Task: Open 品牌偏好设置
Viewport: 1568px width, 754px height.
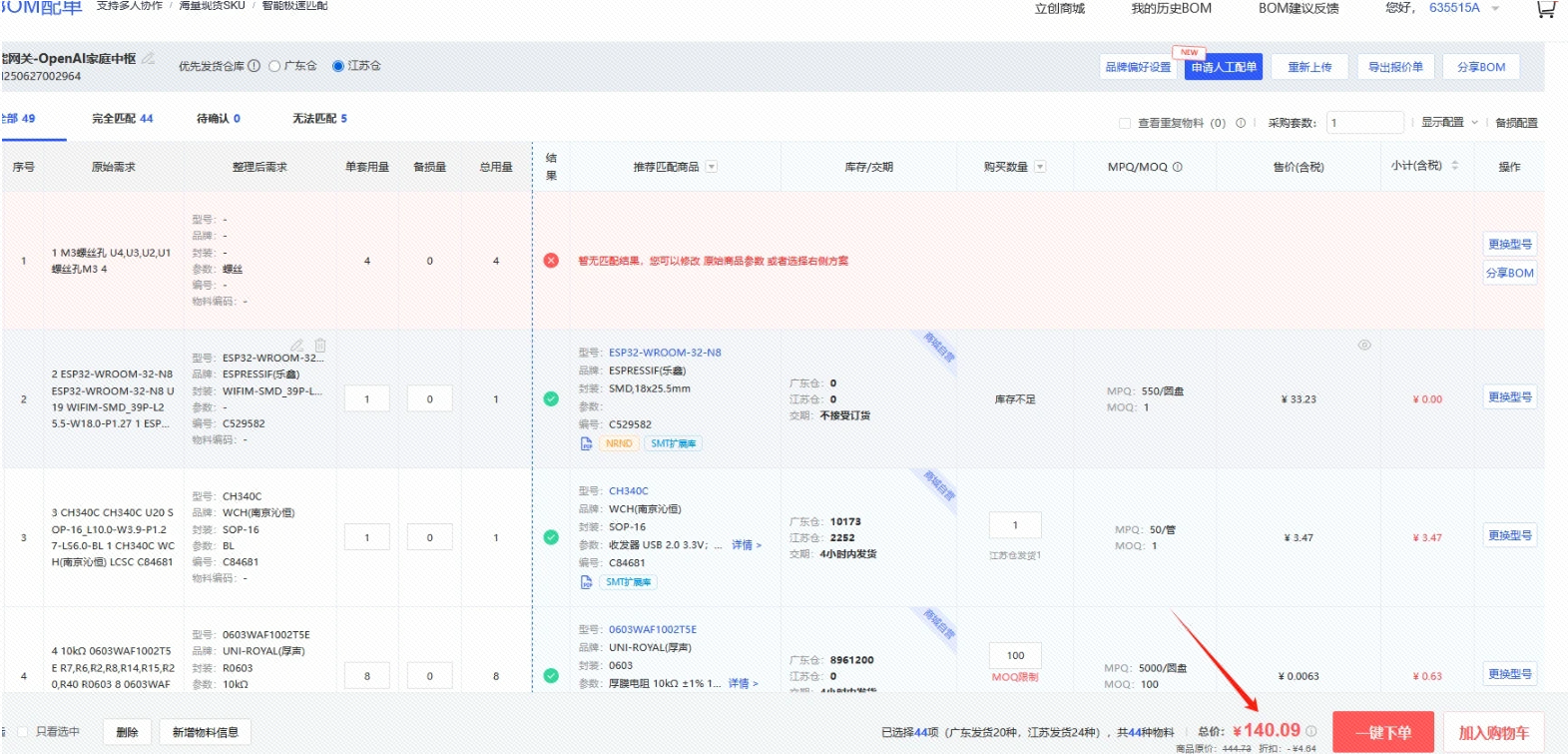Action: 1138,67
